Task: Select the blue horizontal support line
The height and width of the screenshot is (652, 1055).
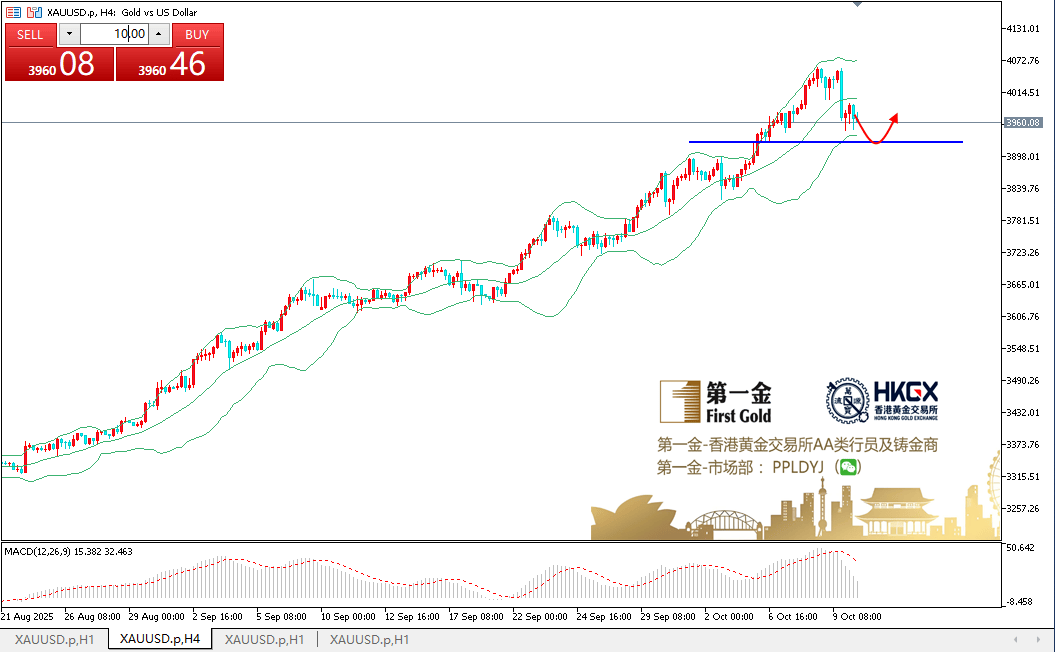Action: pyautogui.click(x=826, y=142)
